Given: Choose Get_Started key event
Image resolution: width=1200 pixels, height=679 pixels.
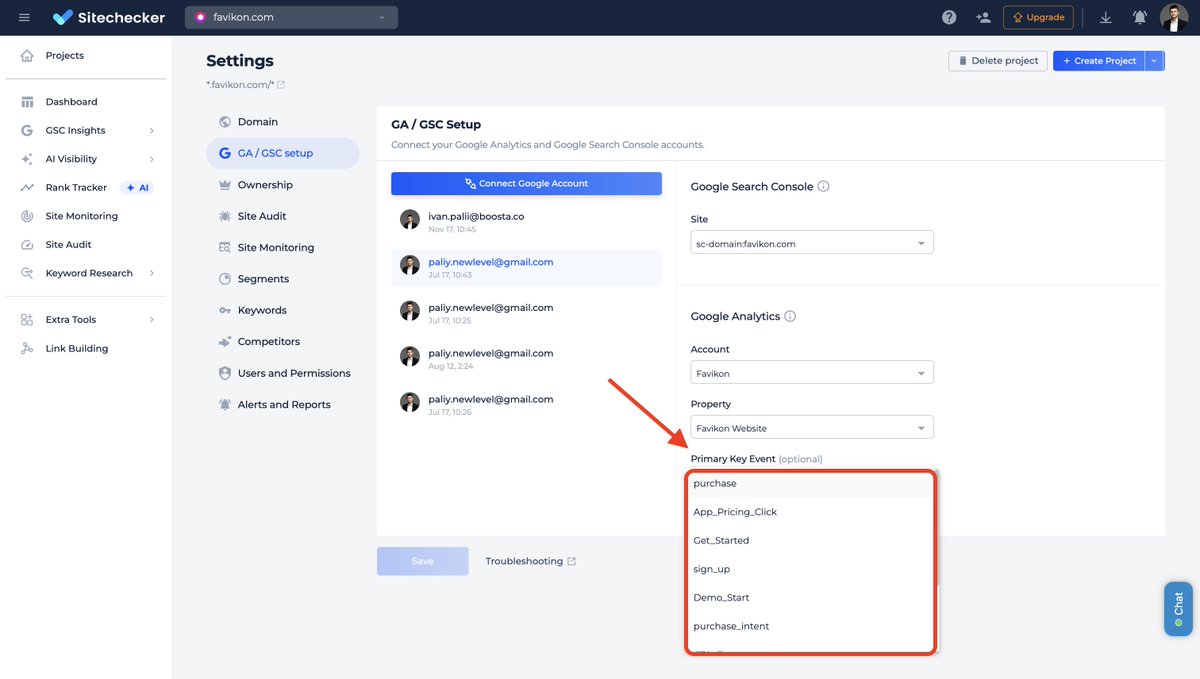Looking at the screenshot, I should click(811, 540).
